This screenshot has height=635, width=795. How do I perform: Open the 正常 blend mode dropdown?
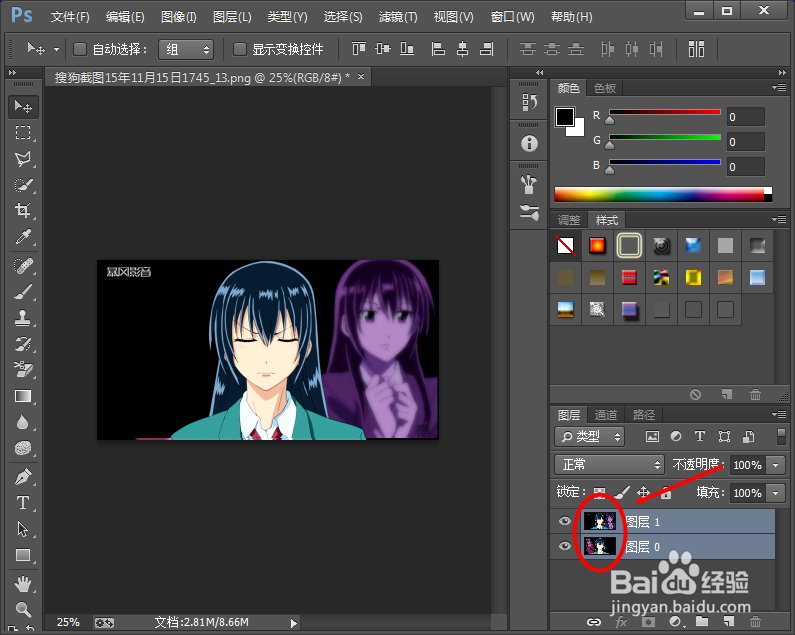[x=609, y=465]
